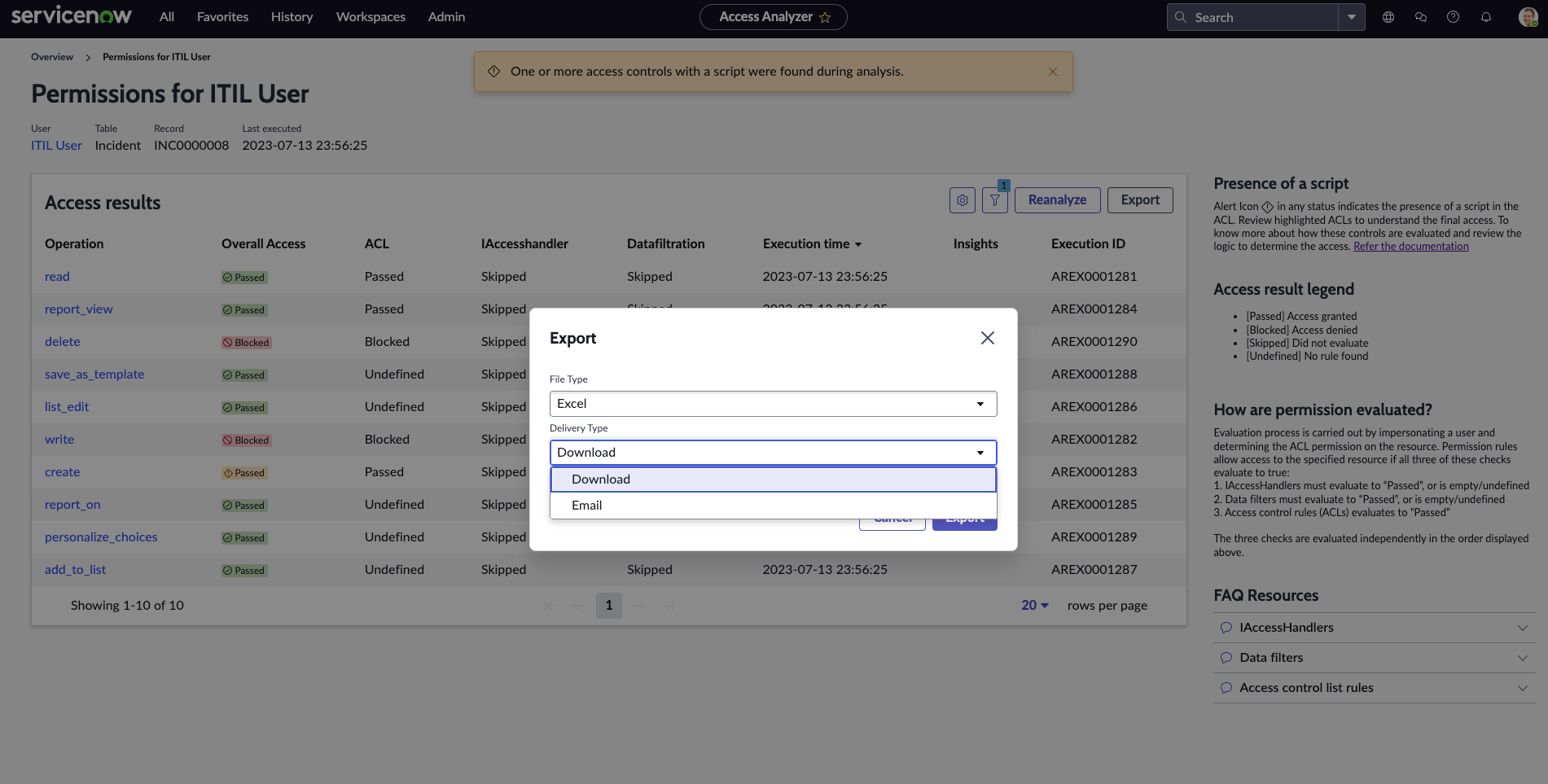Choose Download delivery option
This screenshot has height=784, width=1548.
[x=773, y=480]
